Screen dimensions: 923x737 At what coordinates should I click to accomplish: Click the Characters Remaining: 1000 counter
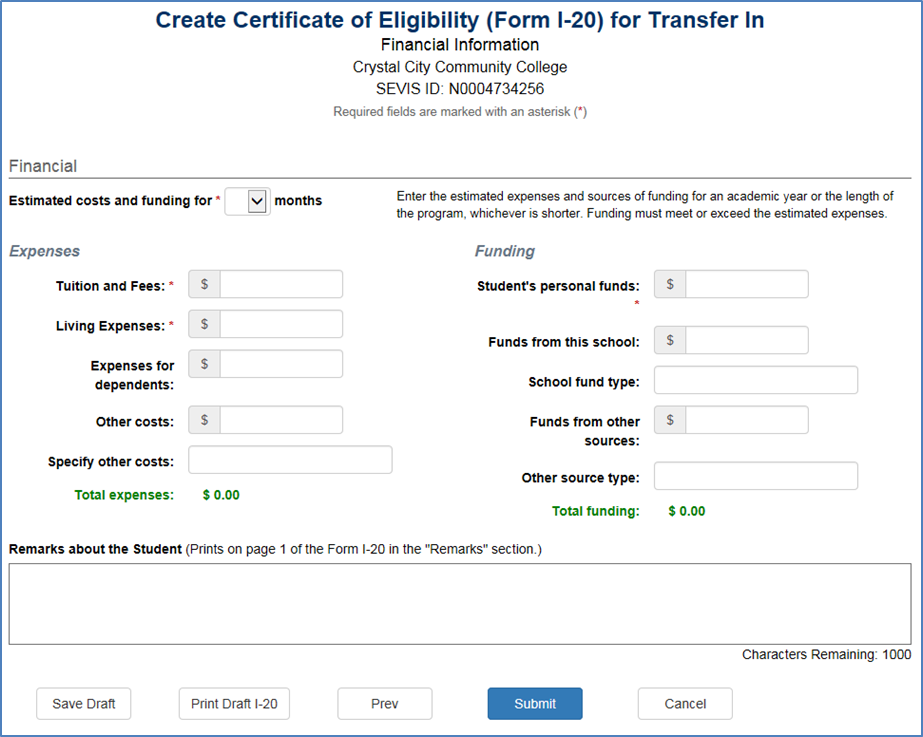tap(826, 655)
